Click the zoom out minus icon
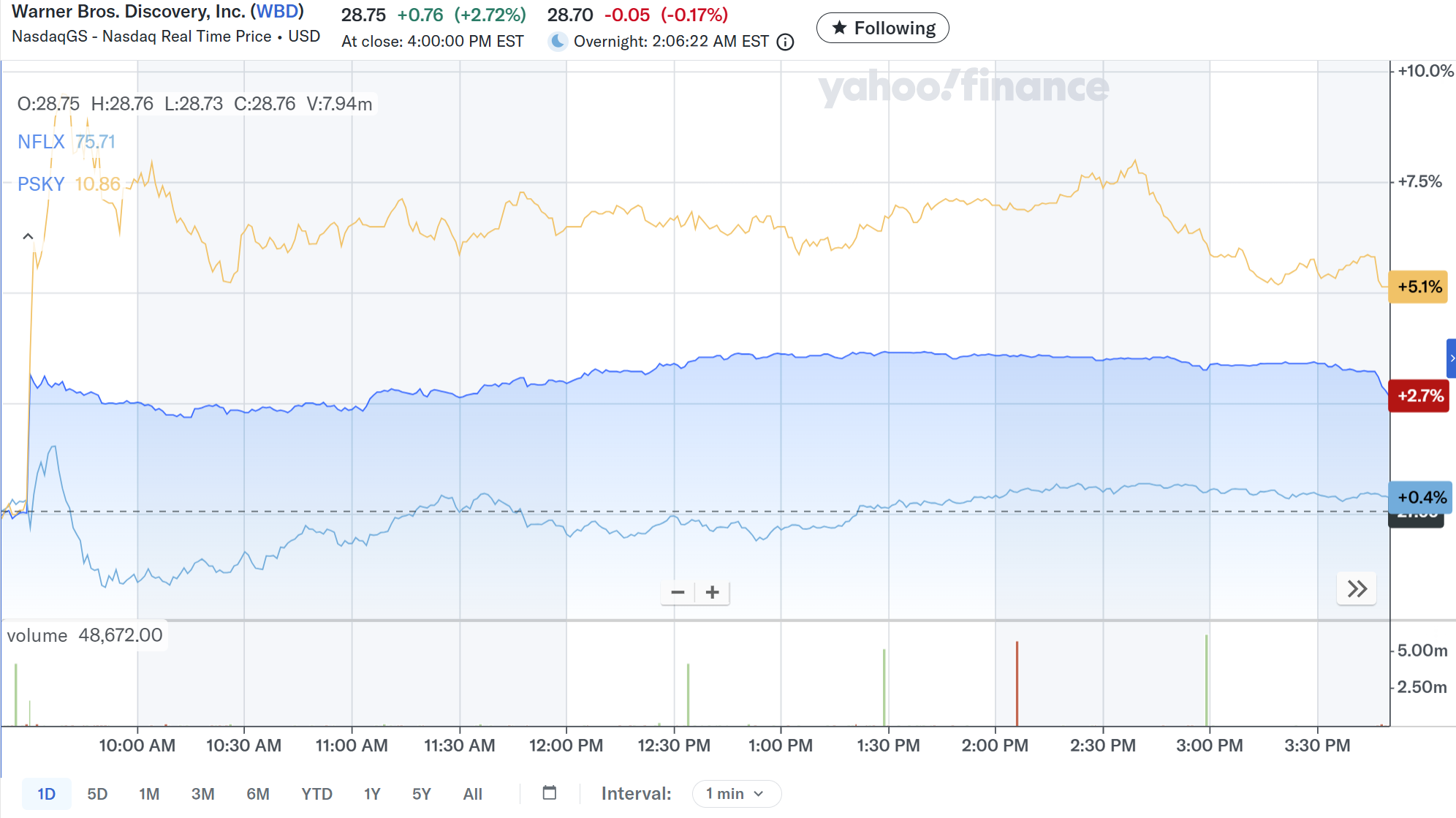The height and width of the screenshot is (818, 1456). [x=678, y=592]
